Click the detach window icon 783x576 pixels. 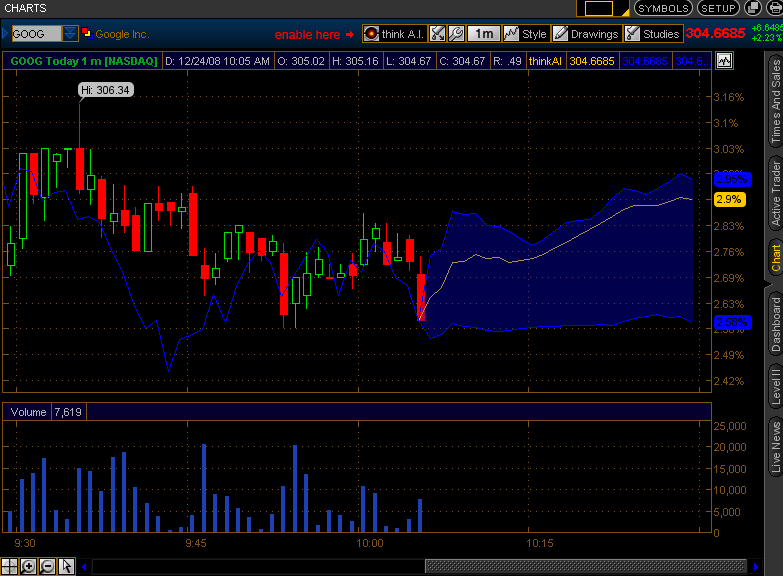pyautogui.click(x=753, y=7)
